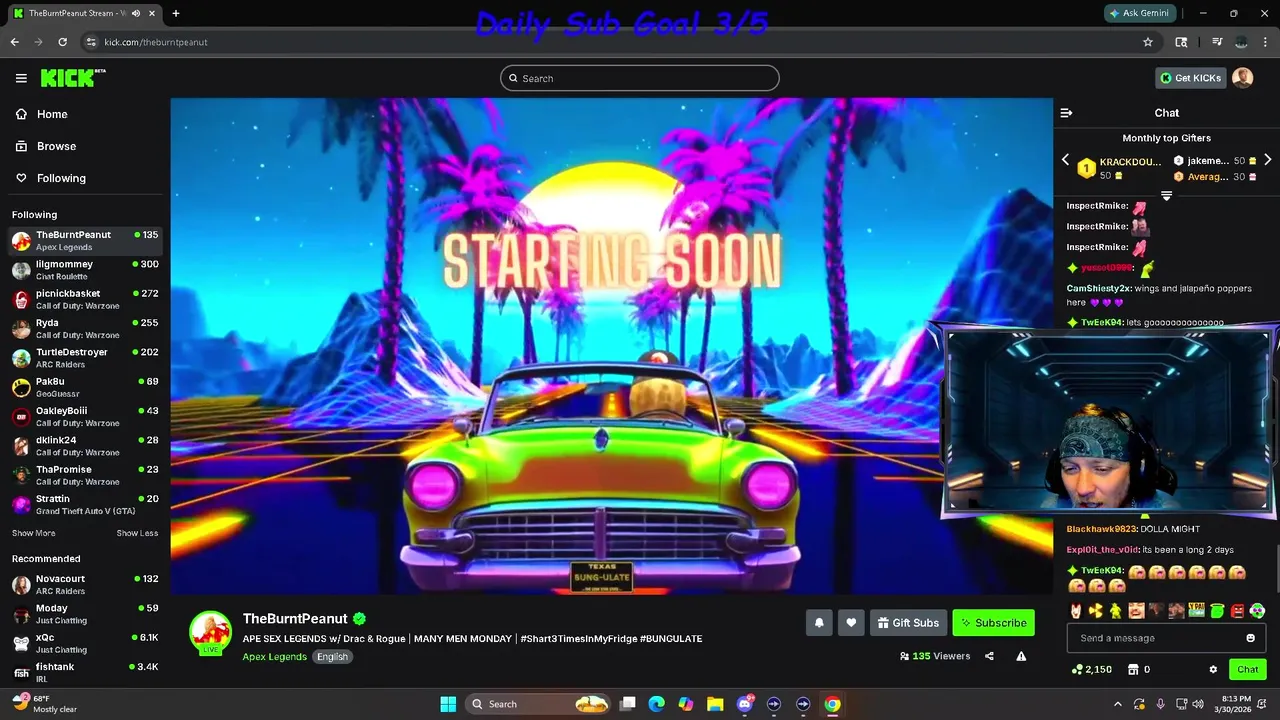Open picnickbasket channel in Following list
Viewport: 1280px width, 720px height.
pyautogui.click(x=85, y=299)
